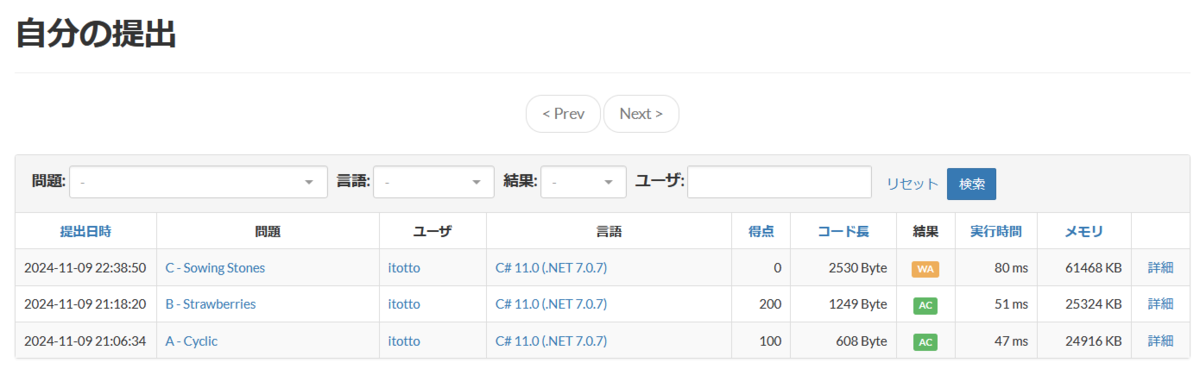Open itotto user in Strawberries row
Image resolution: width=1200 pixels, height=369 pixels.
(x=404, y=304)
